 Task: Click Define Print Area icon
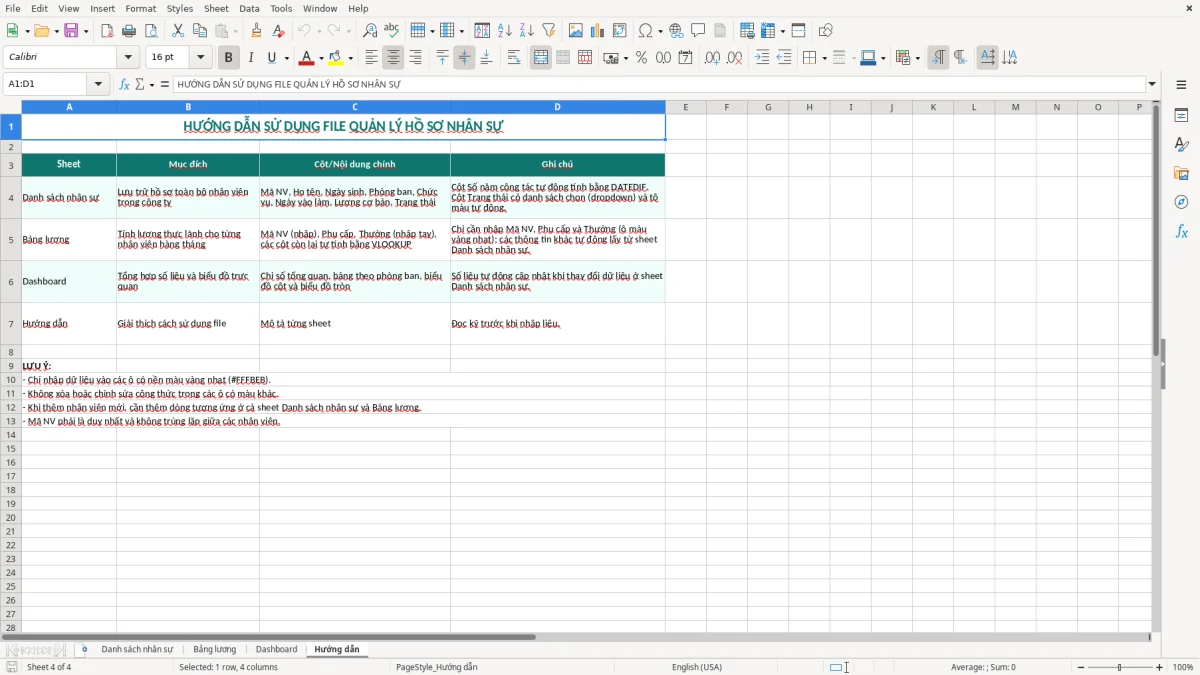[747, 31]
